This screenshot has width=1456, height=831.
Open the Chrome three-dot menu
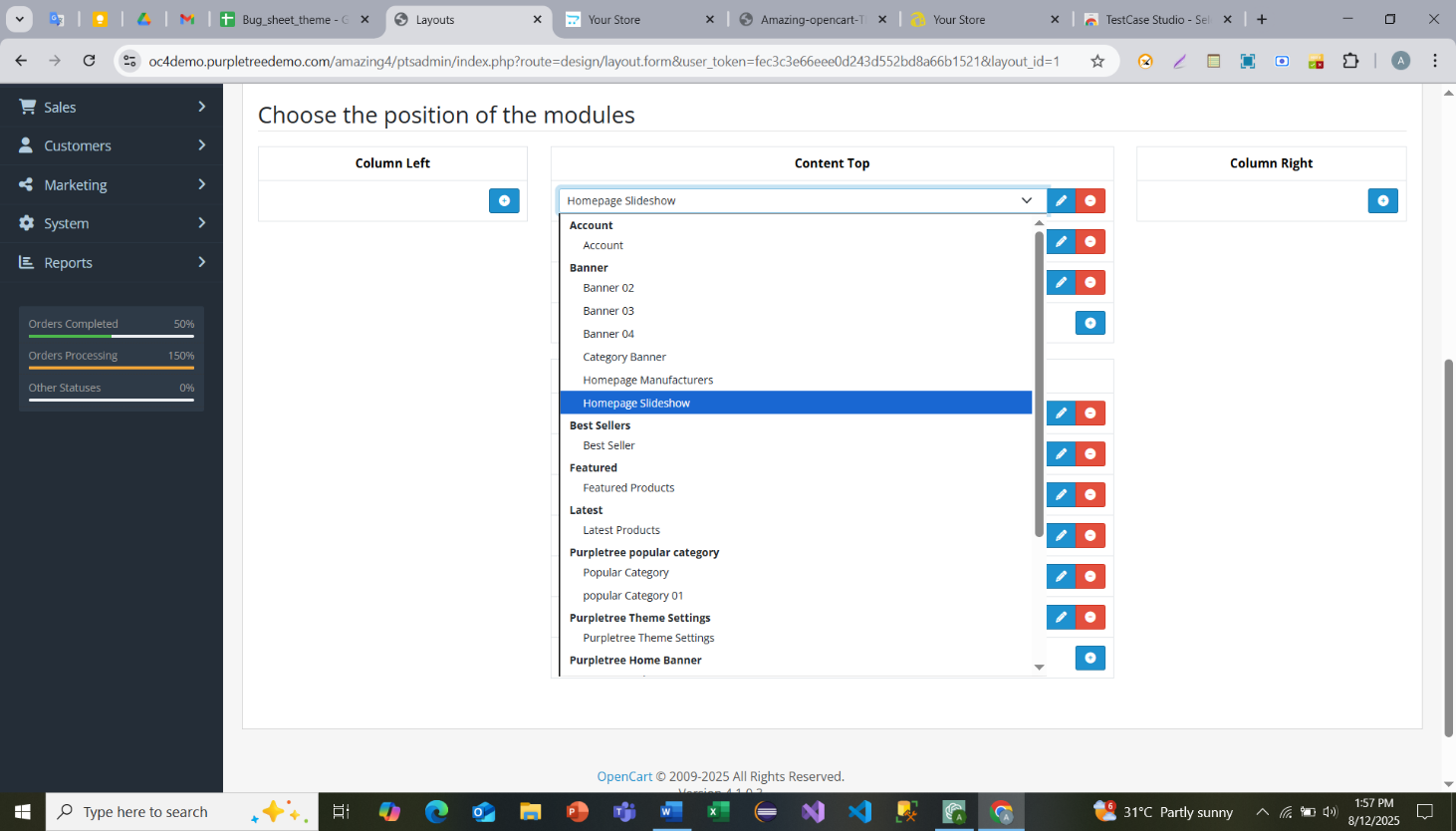point(1435,61)
